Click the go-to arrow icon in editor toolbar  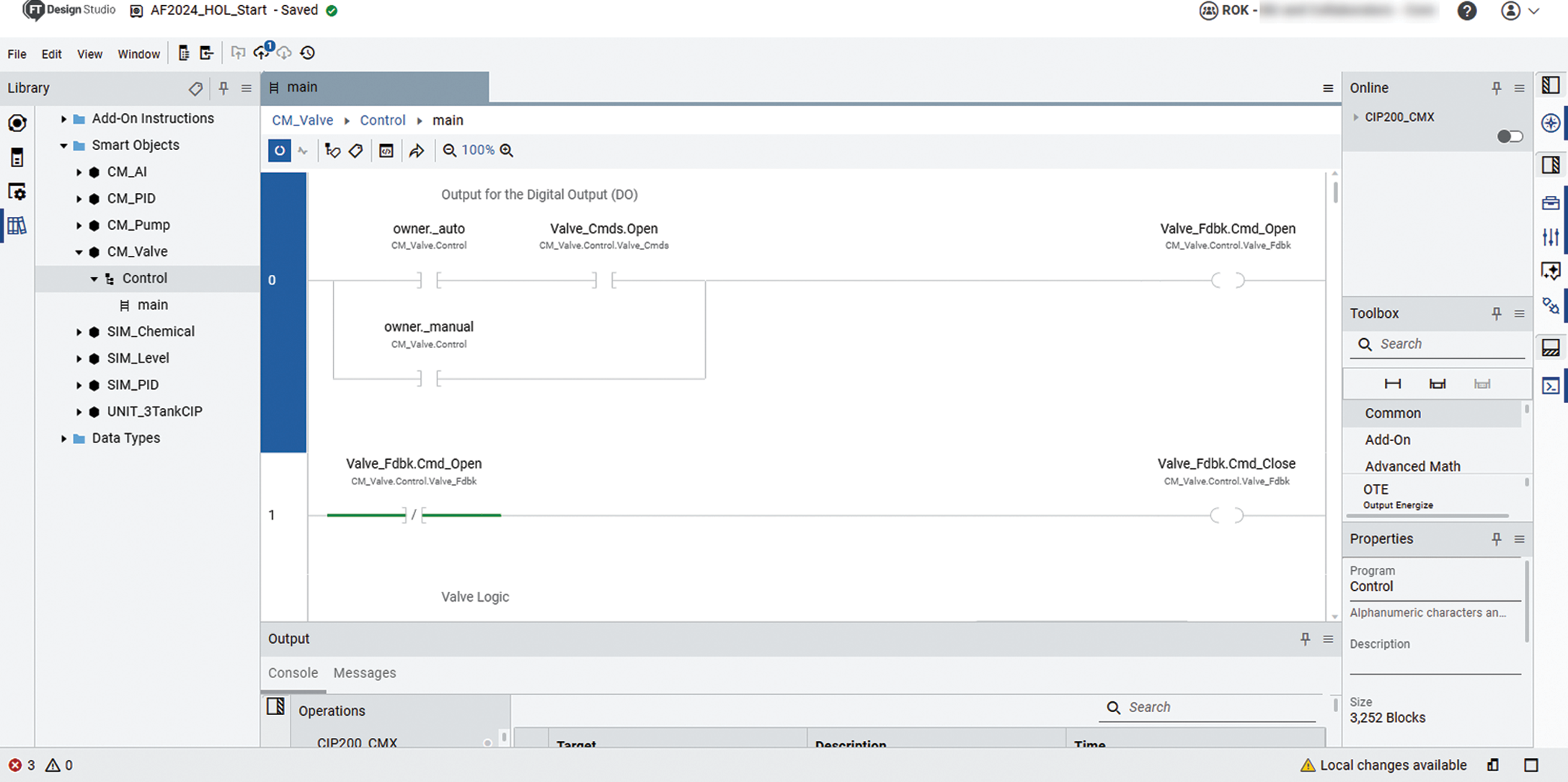(417, 151)
